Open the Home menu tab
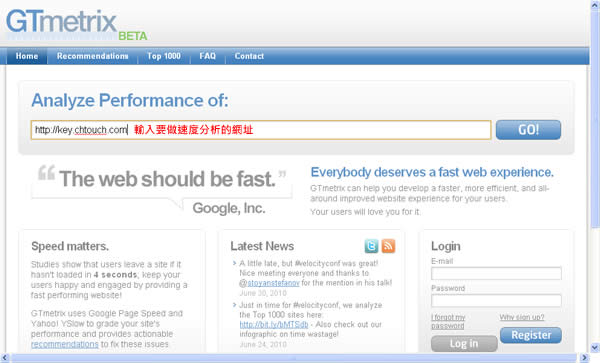 (x=27, y=56)
